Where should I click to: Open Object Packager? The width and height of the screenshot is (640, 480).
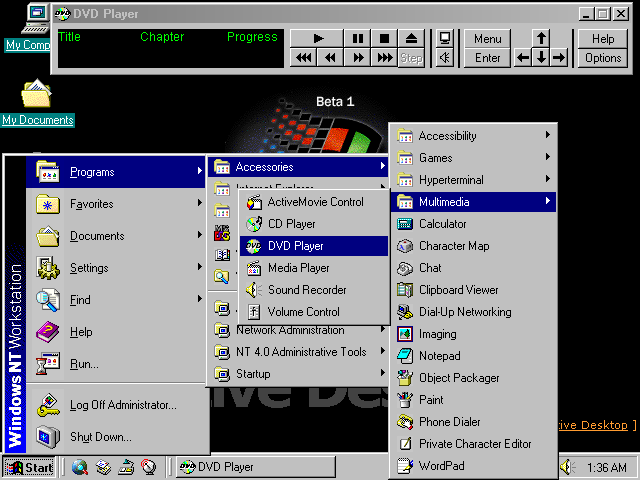[x=473, y=378]
